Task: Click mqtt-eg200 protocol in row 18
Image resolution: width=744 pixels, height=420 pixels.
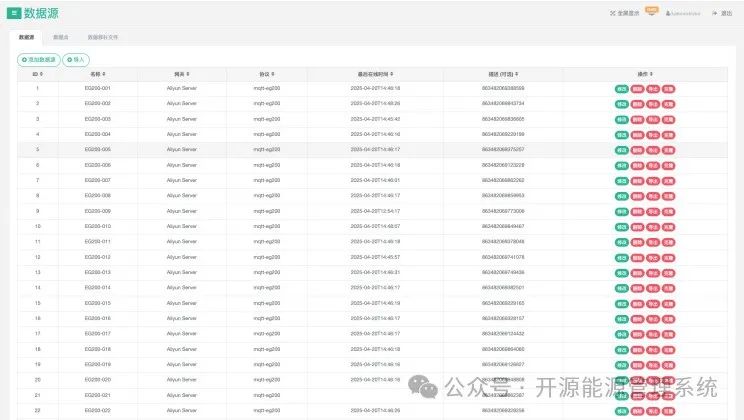Action: click(267, 349)
